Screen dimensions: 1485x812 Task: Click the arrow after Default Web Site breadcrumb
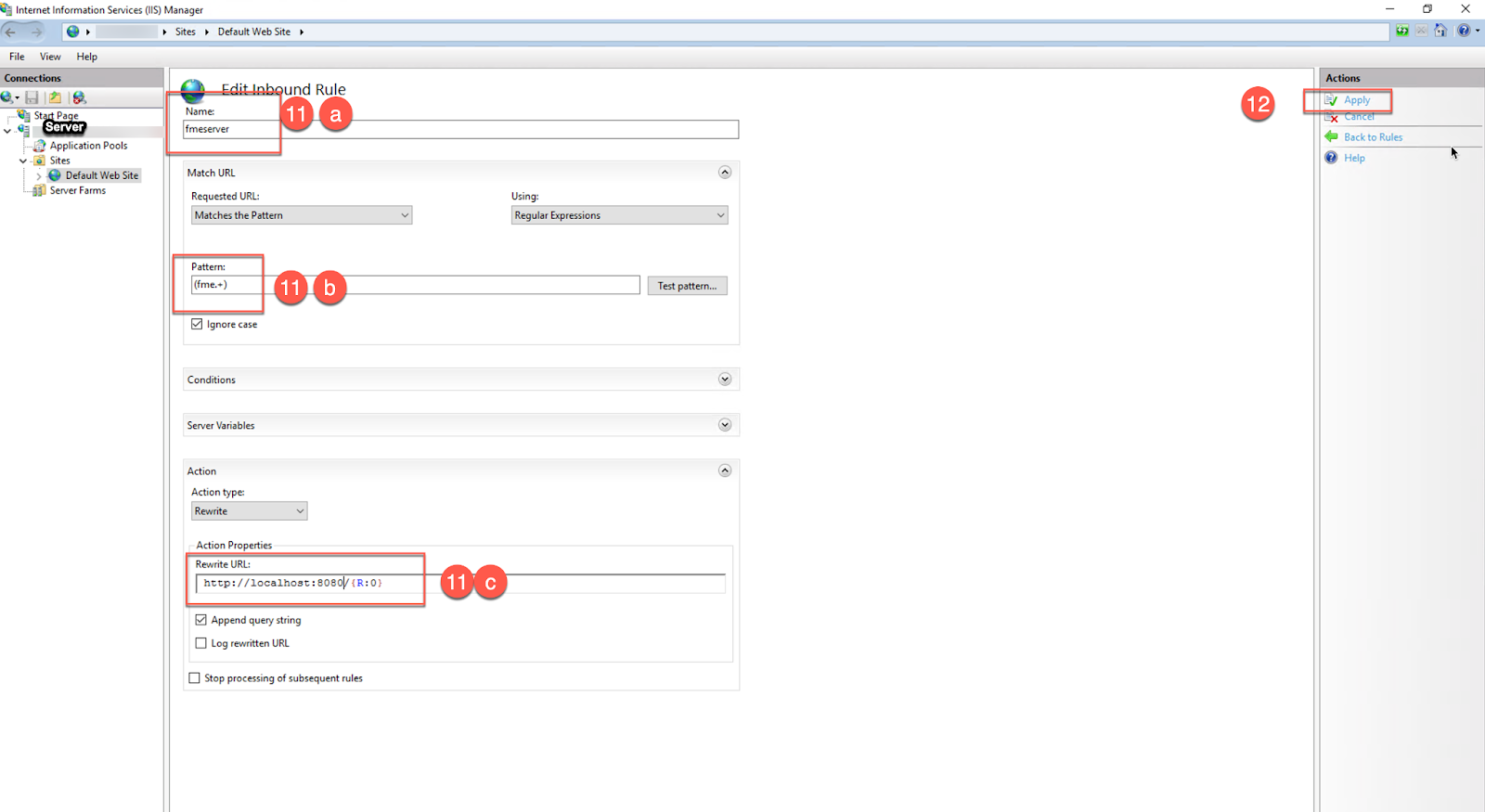point(302,32)
